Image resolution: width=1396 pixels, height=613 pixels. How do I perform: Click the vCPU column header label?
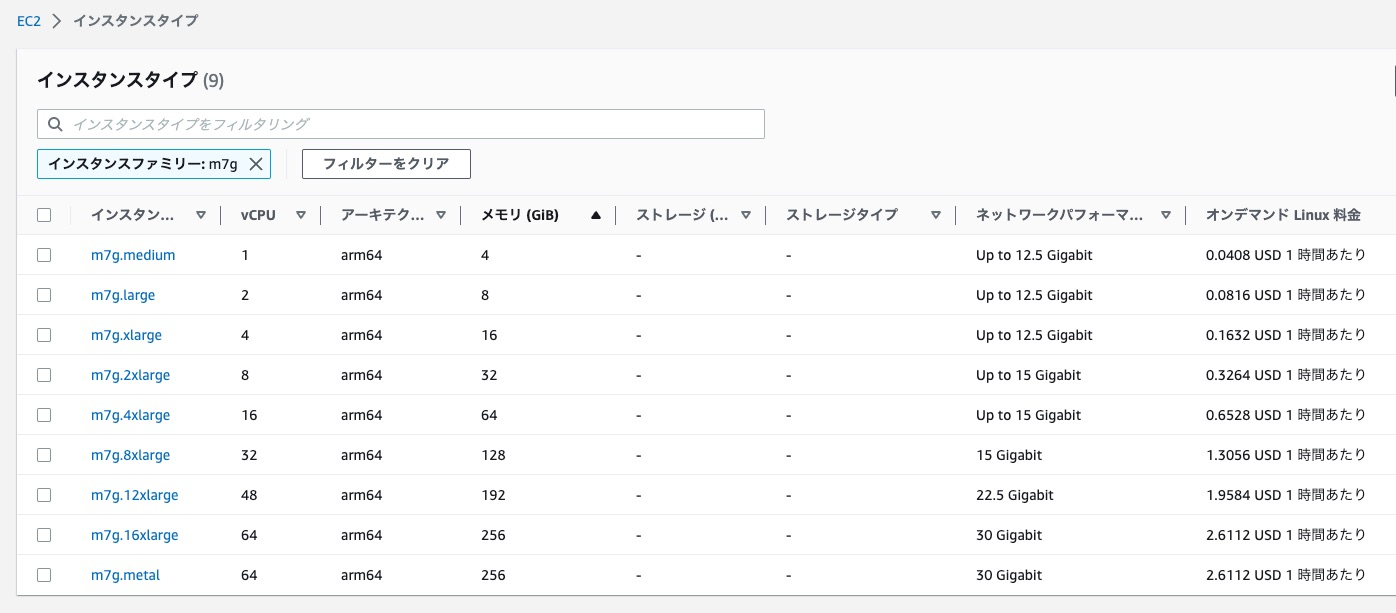(x=258, y=215)
